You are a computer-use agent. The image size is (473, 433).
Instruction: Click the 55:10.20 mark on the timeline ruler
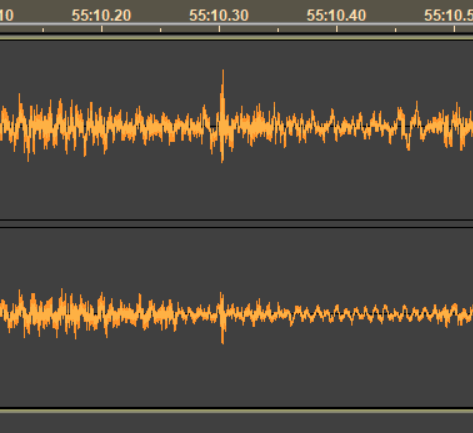pyautogui.click(x=102, y=16)
